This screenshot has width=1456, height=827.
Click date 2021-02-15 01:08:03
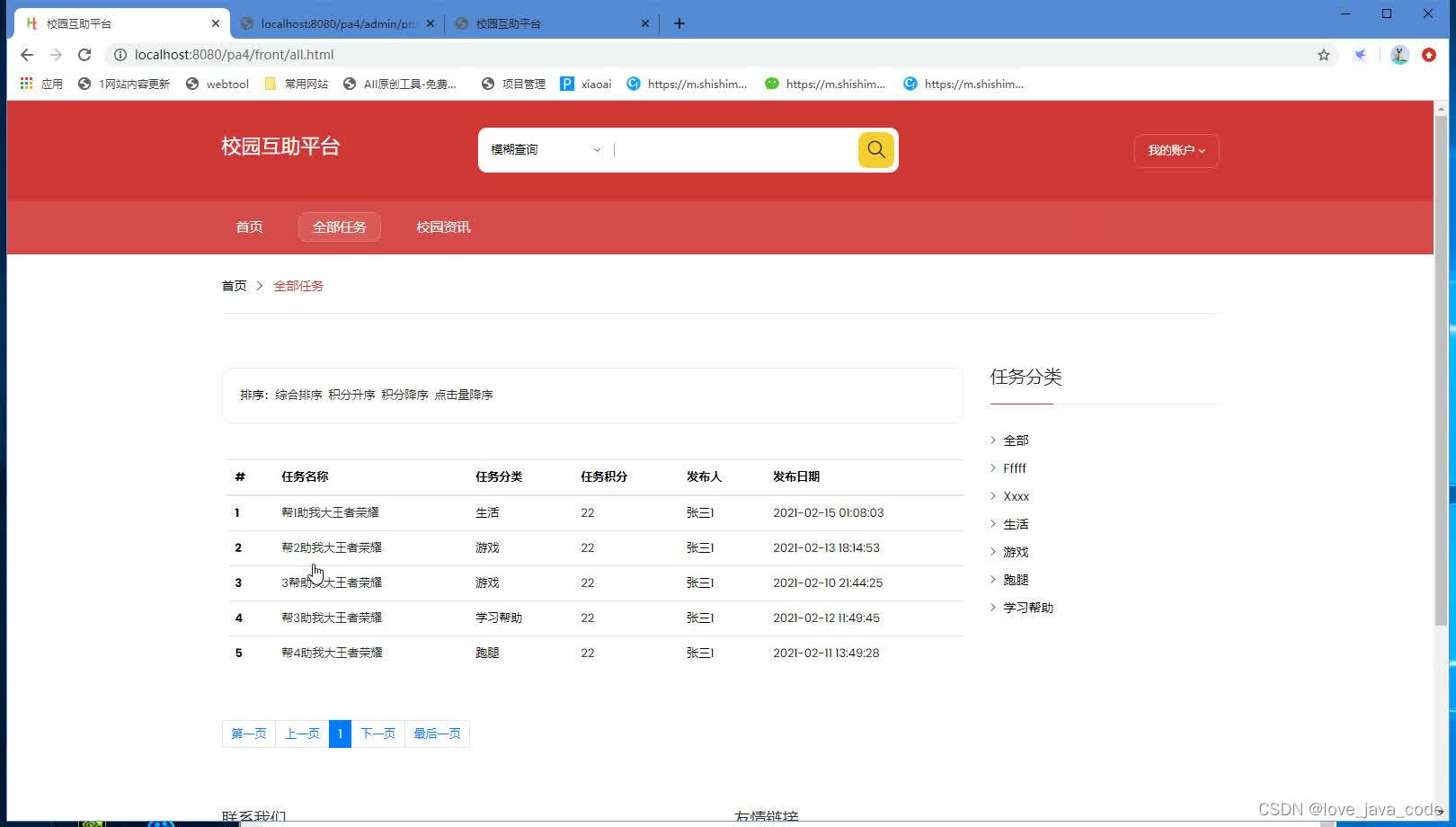828,512
